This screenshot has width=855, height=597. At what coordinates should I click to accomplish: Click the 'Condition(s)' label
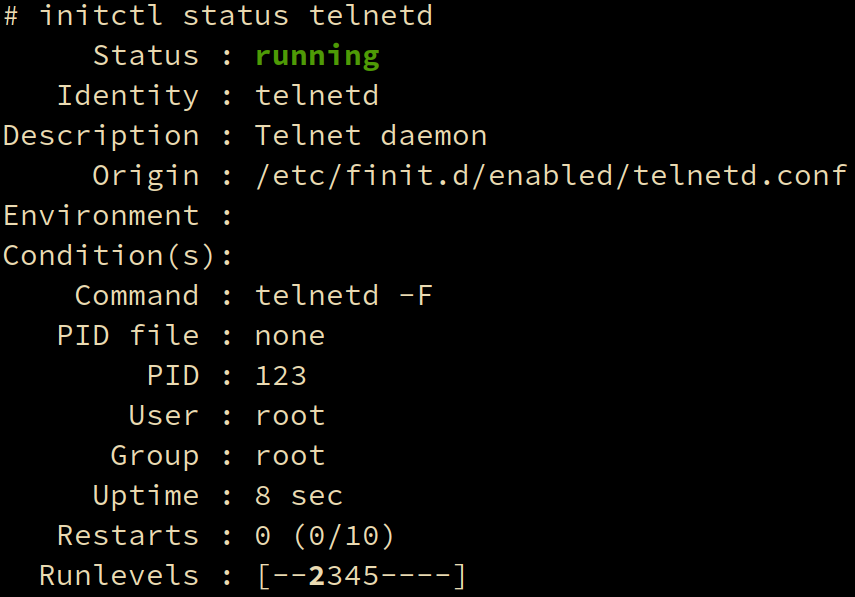pos(109,256)
